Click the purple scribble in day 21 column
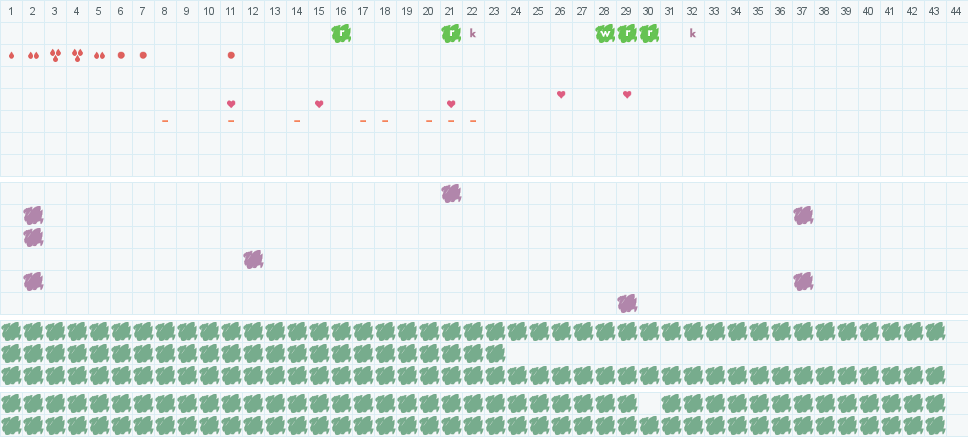Screen dimensions: 968x437 coord(451,193)
